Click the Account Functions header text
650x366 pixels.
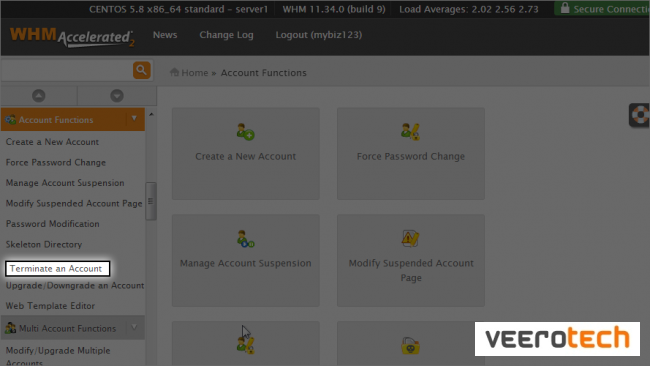[x=56, y=120]
